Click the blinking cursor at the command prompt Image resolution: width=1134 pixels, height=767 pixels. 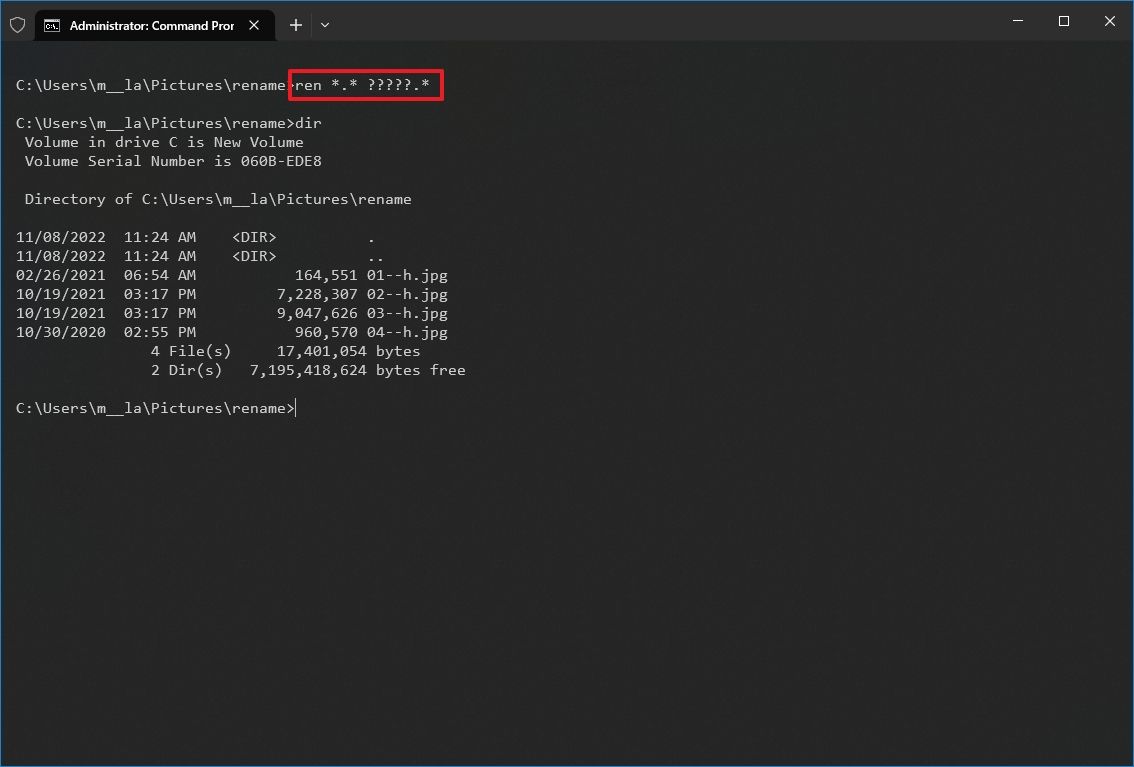[x=295, y=407]
